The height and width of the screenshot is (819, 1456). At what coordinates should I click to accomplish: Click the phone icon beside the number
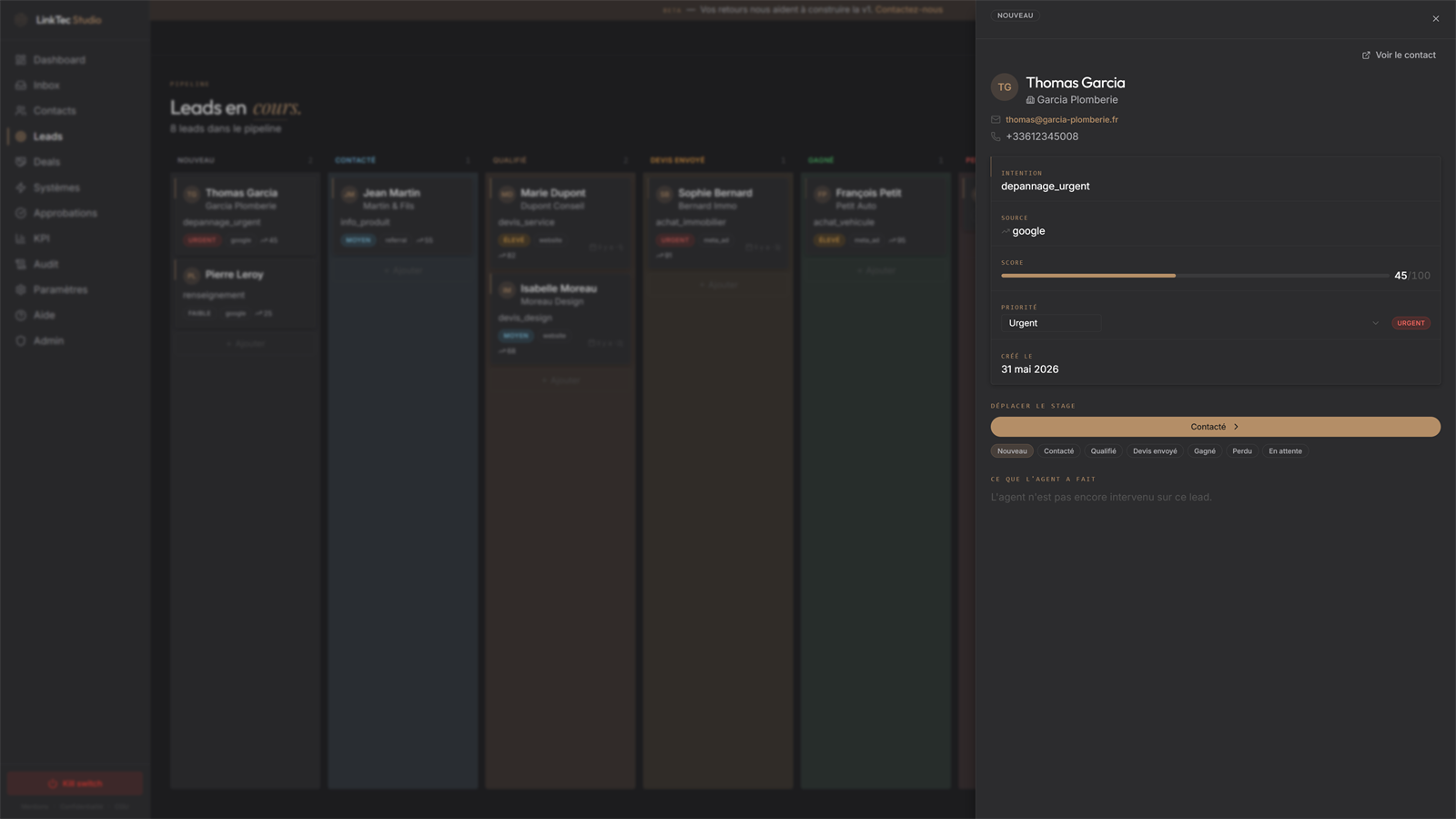coord(996,136)
